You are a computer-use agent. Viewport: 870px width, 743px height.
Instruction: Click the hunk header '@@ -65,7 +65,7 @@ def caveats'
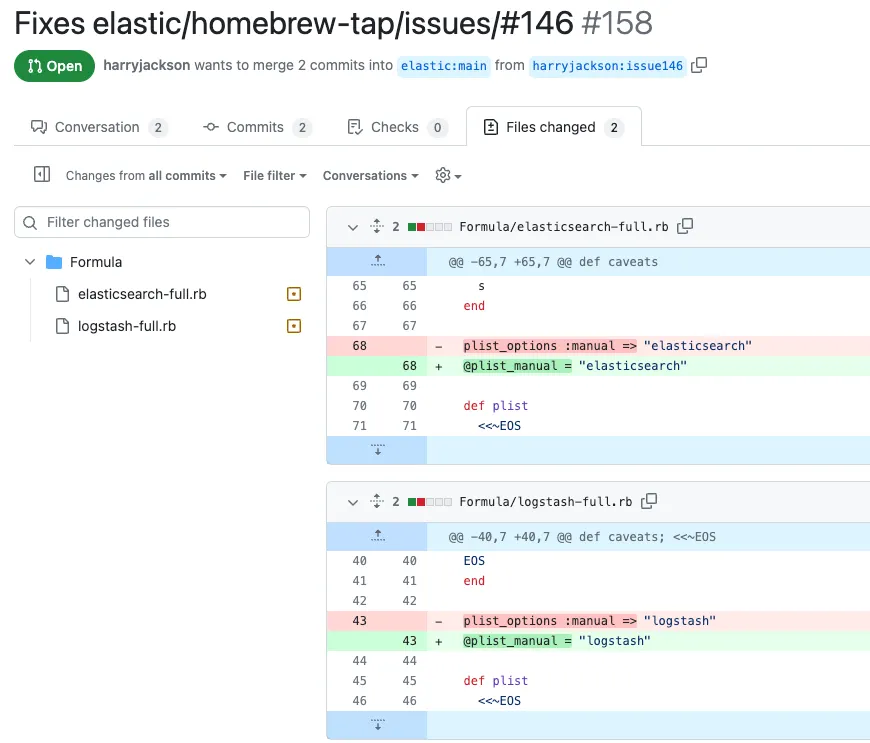tap(553, 262)
